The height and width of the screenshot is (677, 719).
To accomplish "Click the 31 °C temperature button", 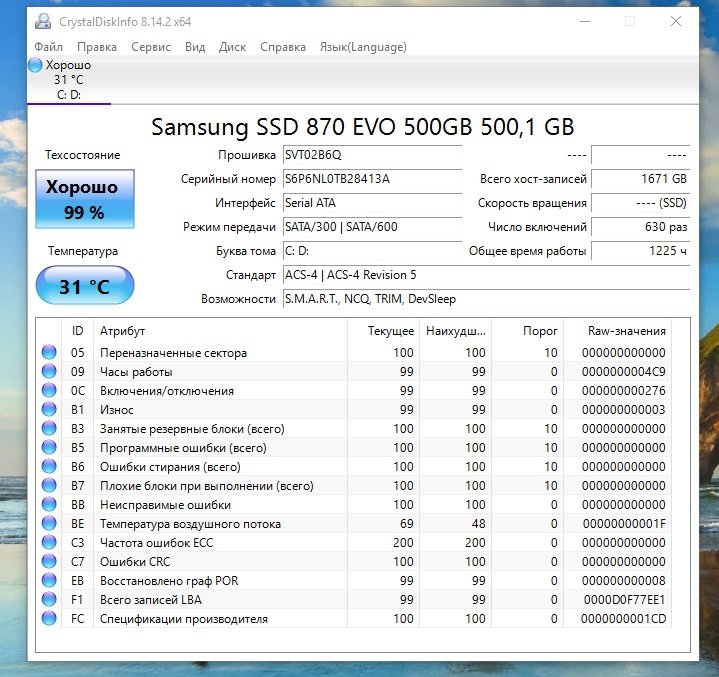I will point(84,287).
